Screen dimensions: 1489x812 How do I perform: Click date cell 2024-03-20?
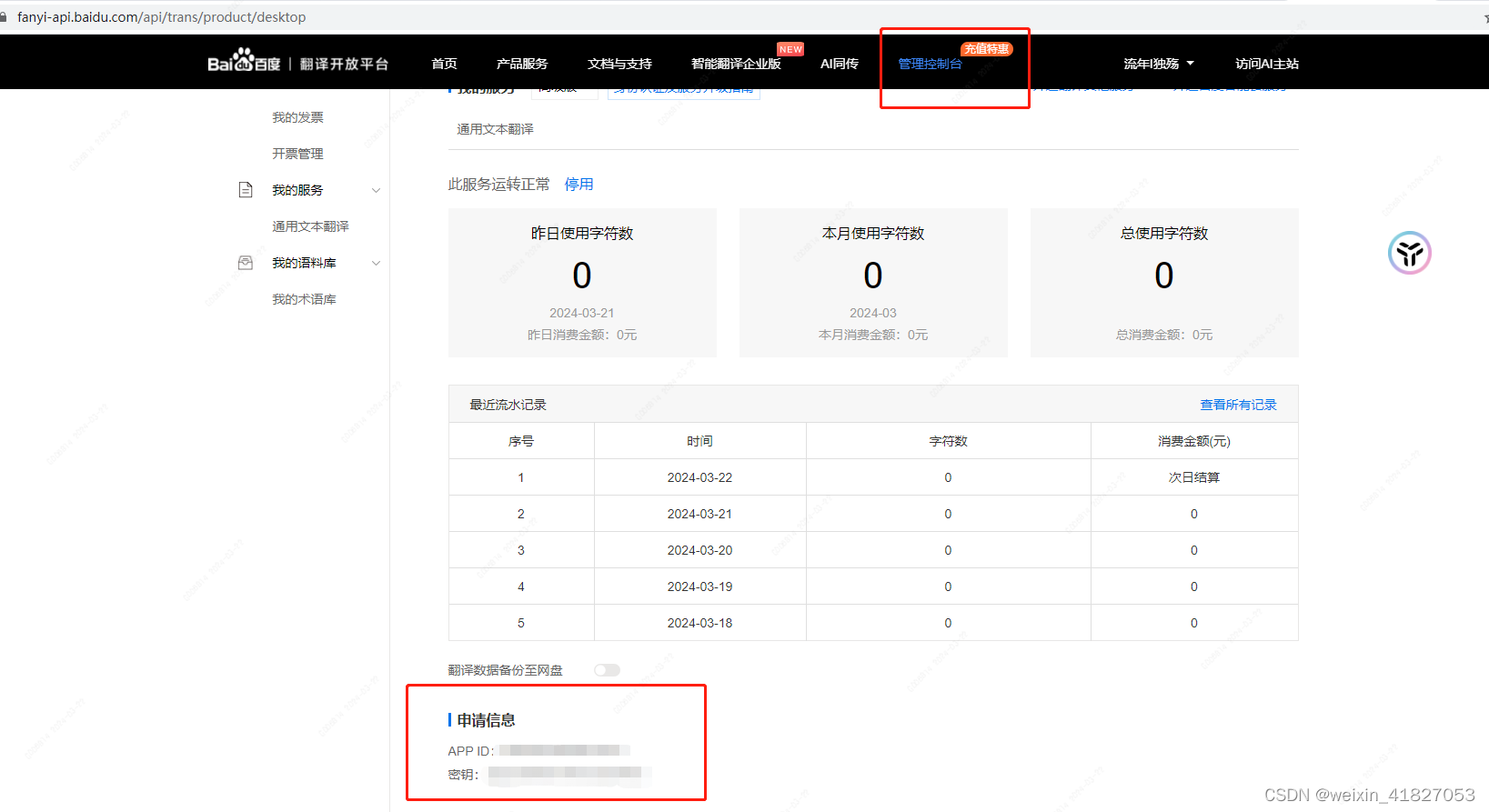[x=699, y=550]
